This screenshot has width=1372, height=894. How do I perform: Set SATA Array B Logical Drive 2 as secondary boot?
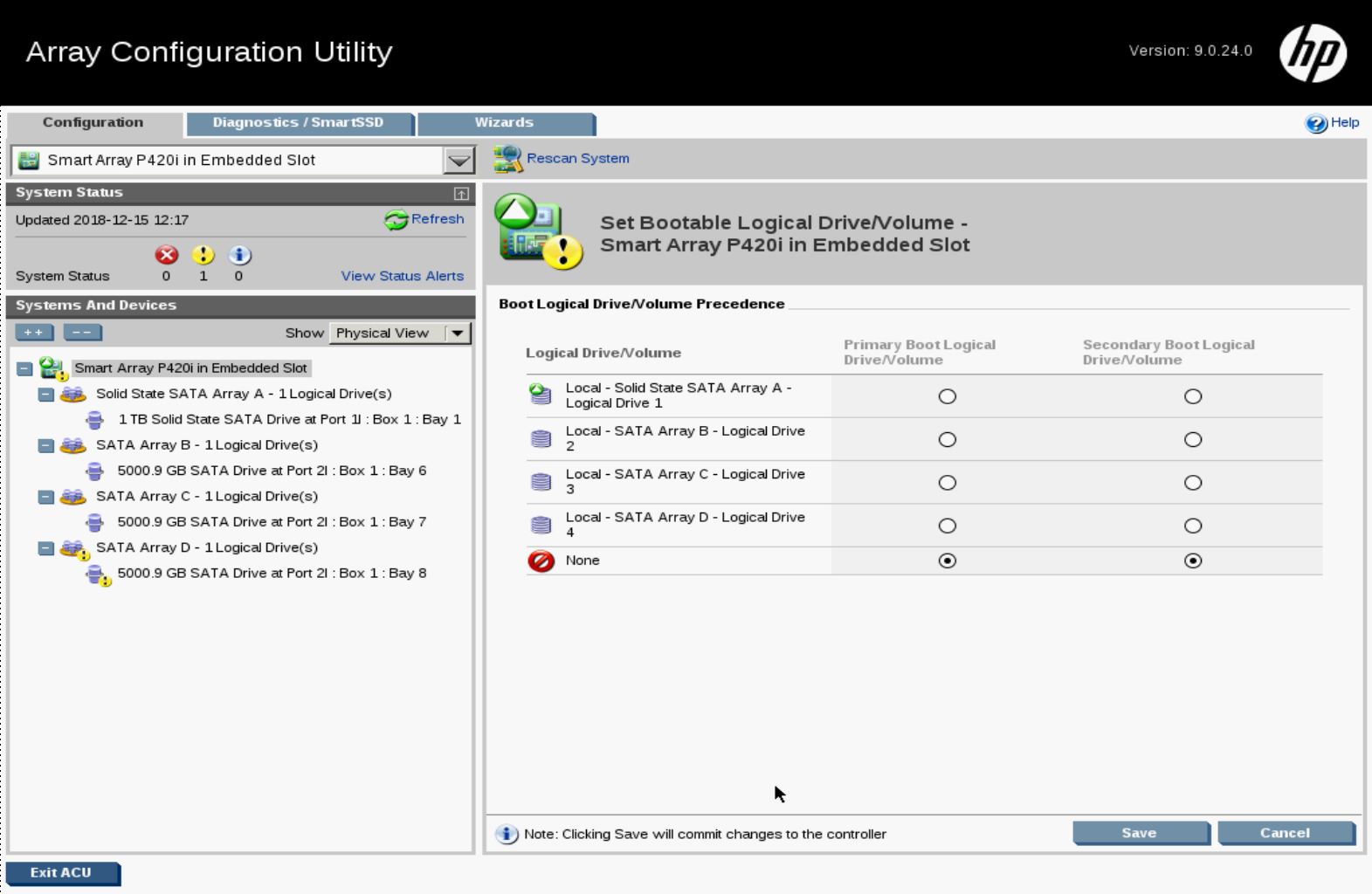pyautogui.click(x=1192, y=440)
